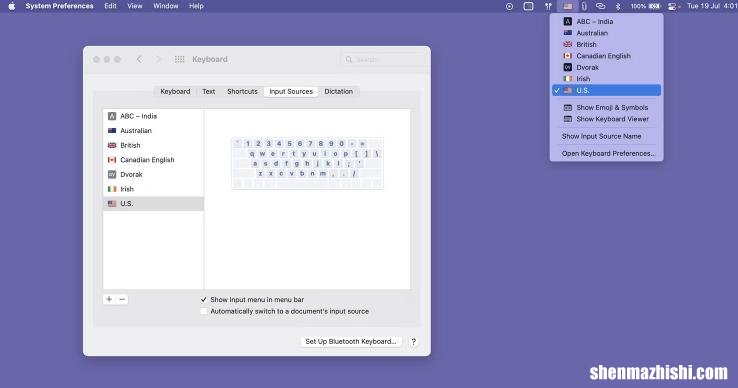This screenshot has width=738, height=388.
Task: Close the Keyboard preferences window
Action: (x=96, y=59)
